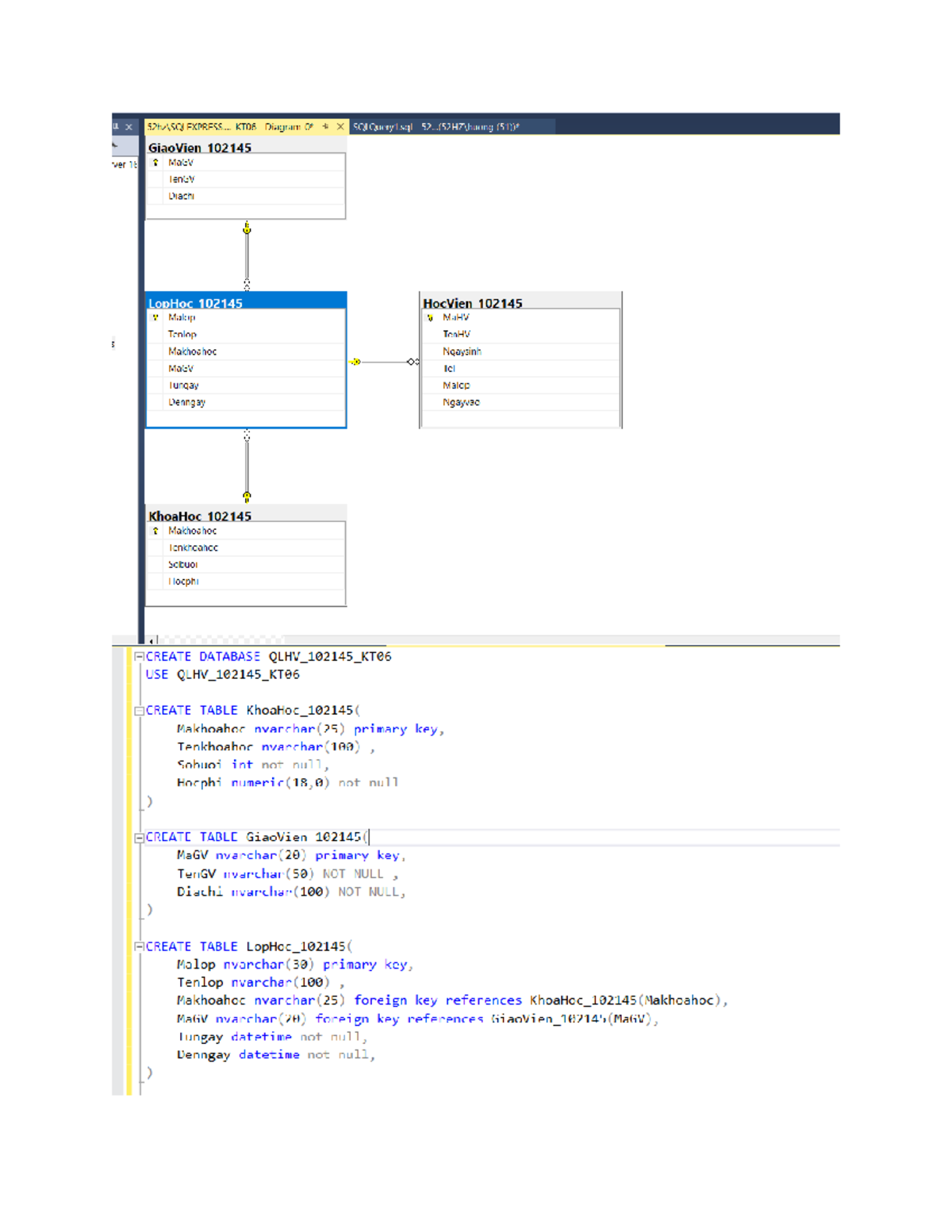Screen dimensions: 952x1232
Task: Select the KhoaHoc_102145 table title
Action: coord(200,516)
